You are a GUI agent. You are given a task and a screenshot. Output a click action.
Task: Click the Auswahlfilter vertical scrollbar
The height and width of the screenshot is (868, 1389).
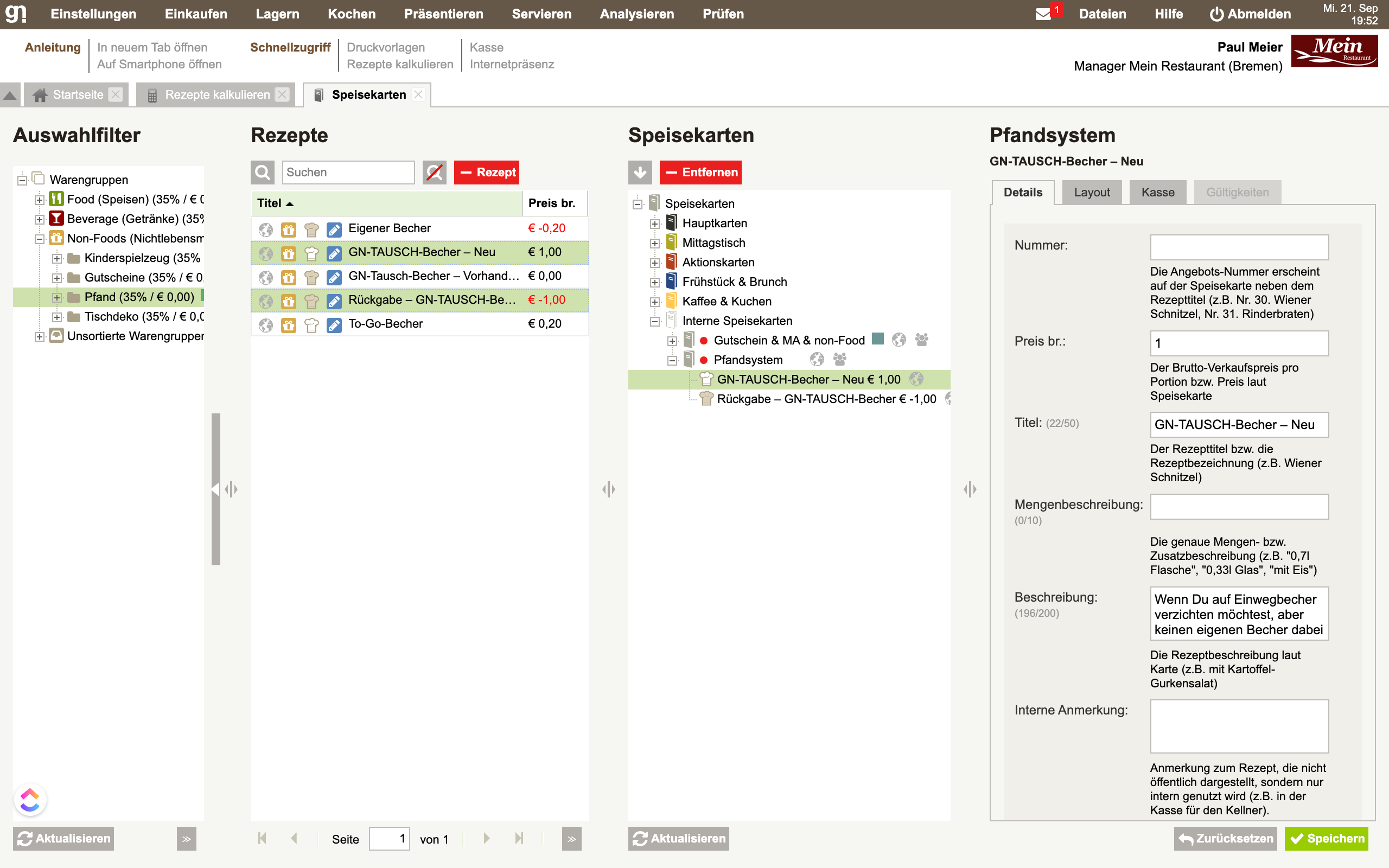(x=216, y=489)
